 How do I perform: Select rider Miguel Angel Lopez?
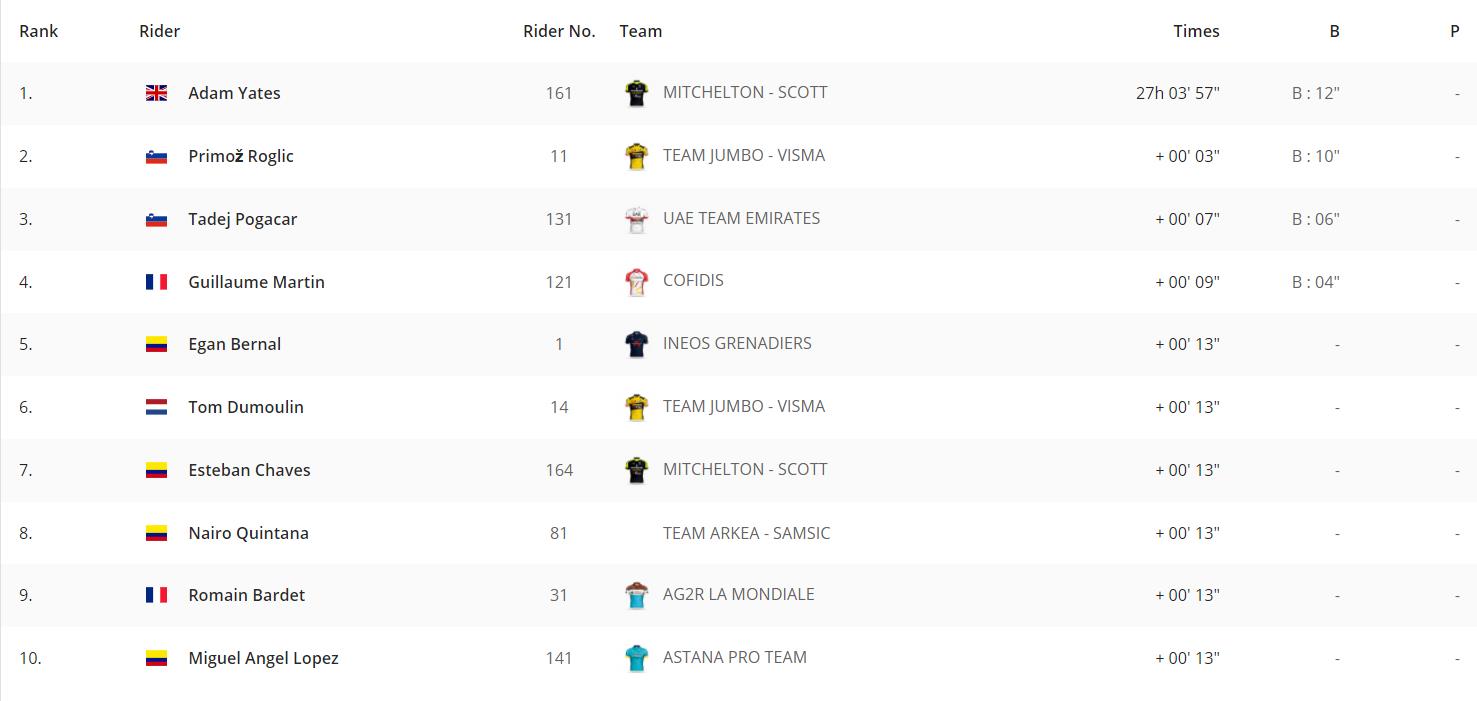tap(263, 658)
